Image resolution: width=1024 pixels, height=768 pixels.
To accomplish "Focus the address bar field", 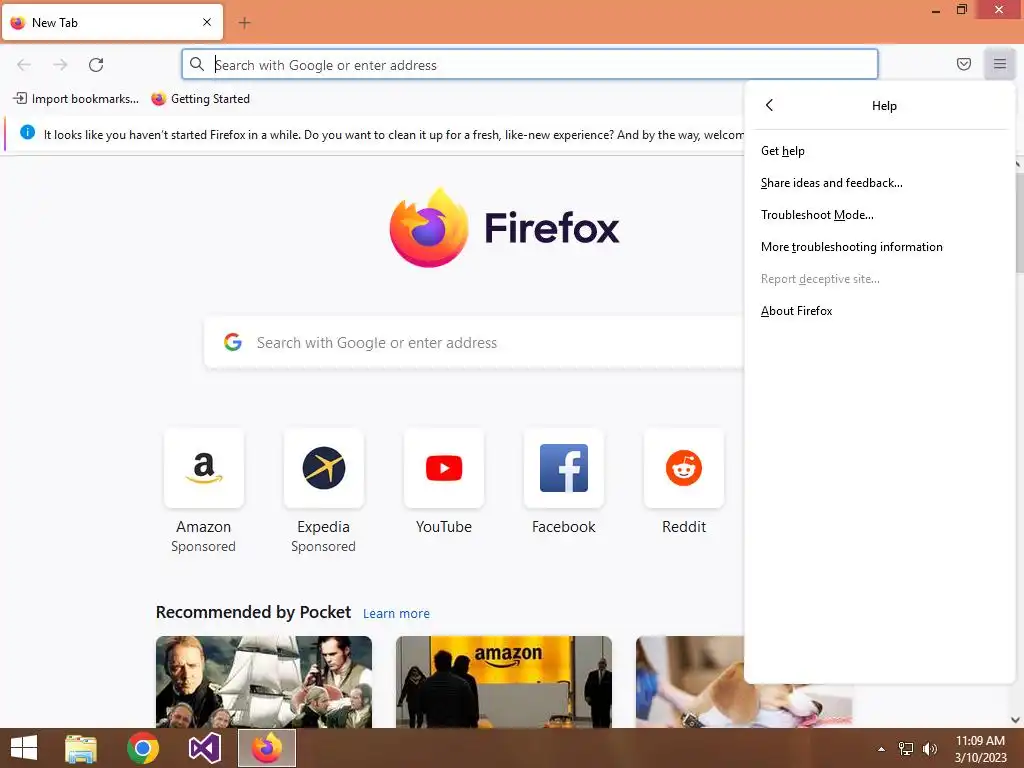I will pos(530,65).
